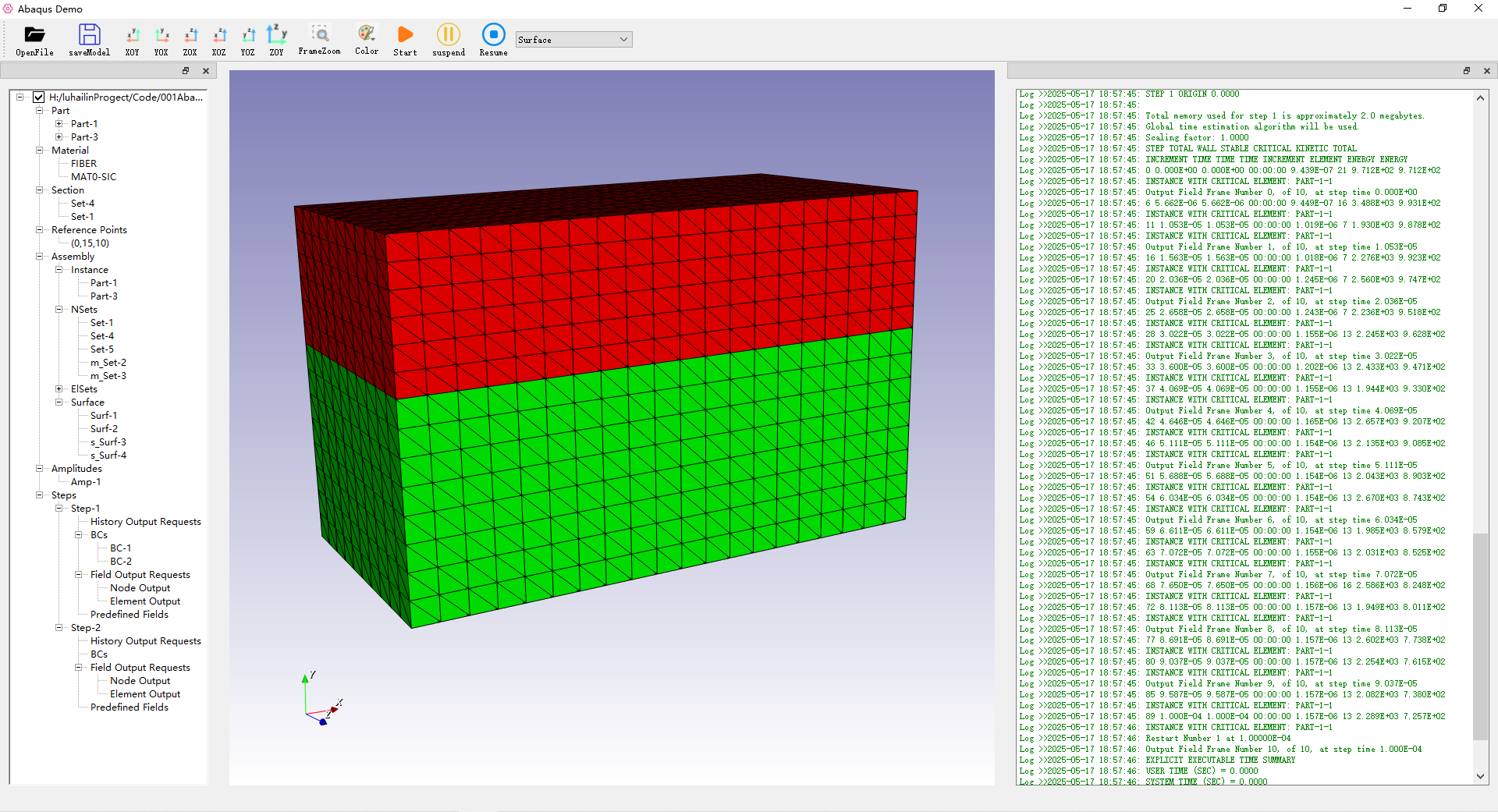Close the log panel

pyautogui.click(x=1487, y=71)
